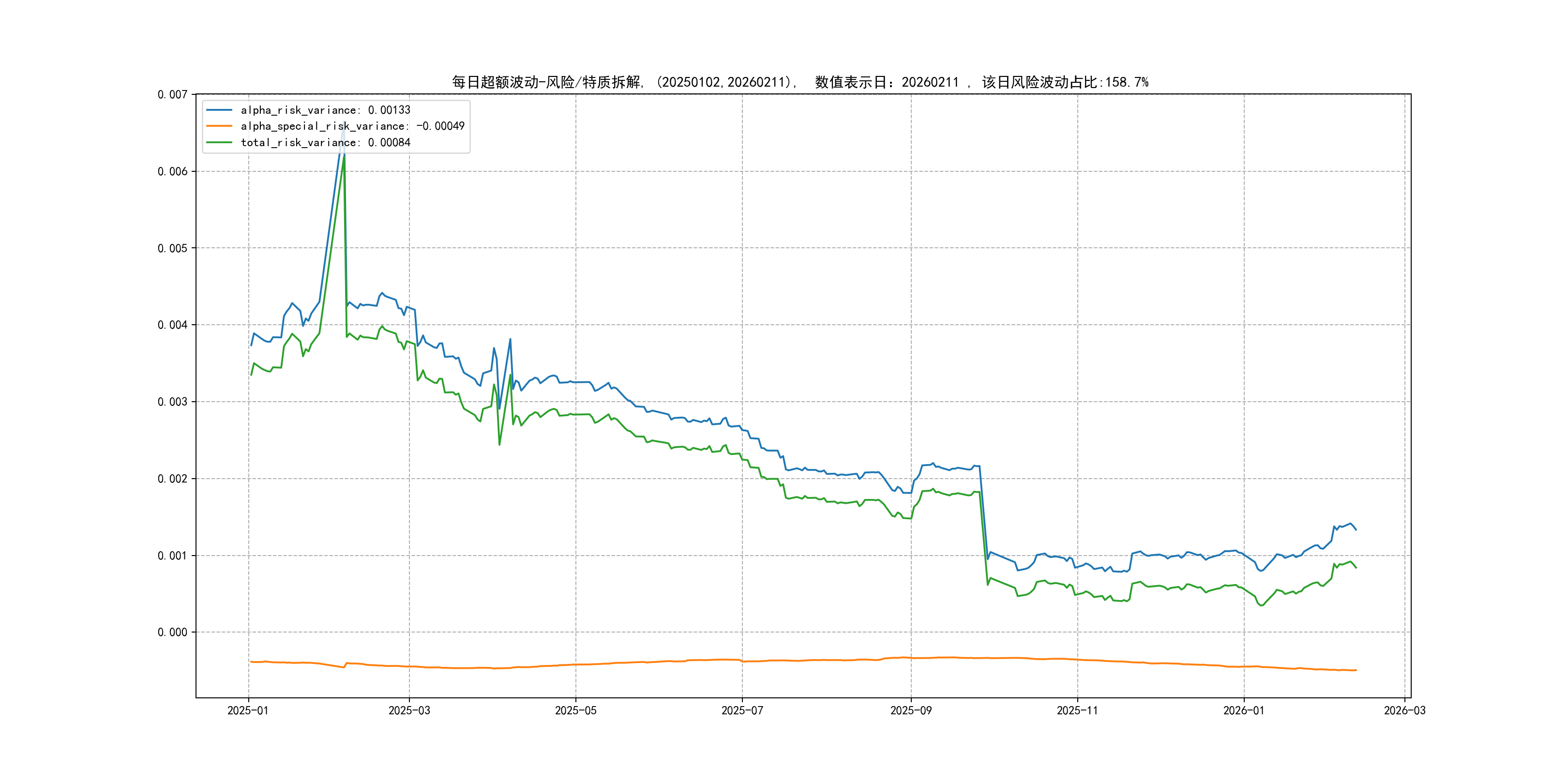Click the blue alpha_risk_variance legend line swatch

[x=219, y=110]
